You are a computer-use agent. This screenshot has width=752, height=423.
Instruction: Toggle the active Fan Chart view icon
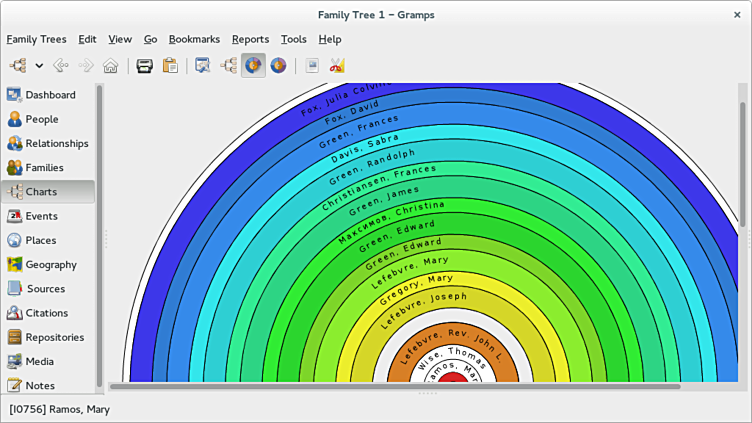point(253,66)
